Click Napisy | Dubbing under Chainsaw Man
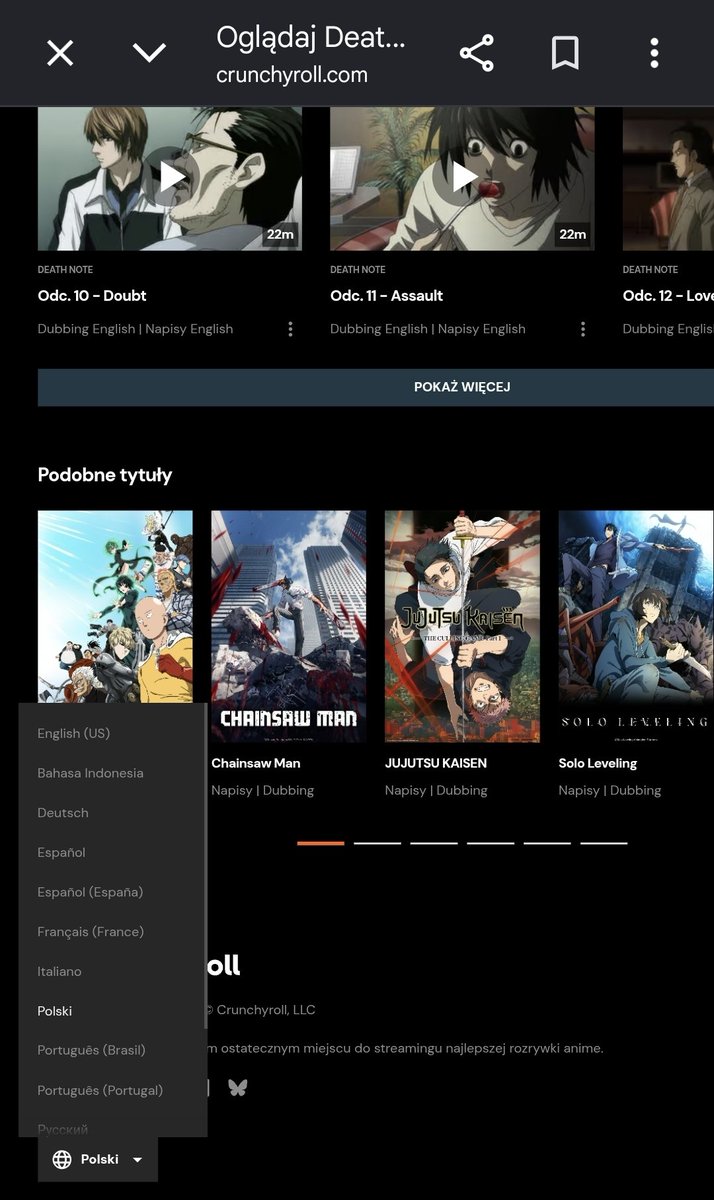This screenshot has width=714, height=1200. coord(262,790)
